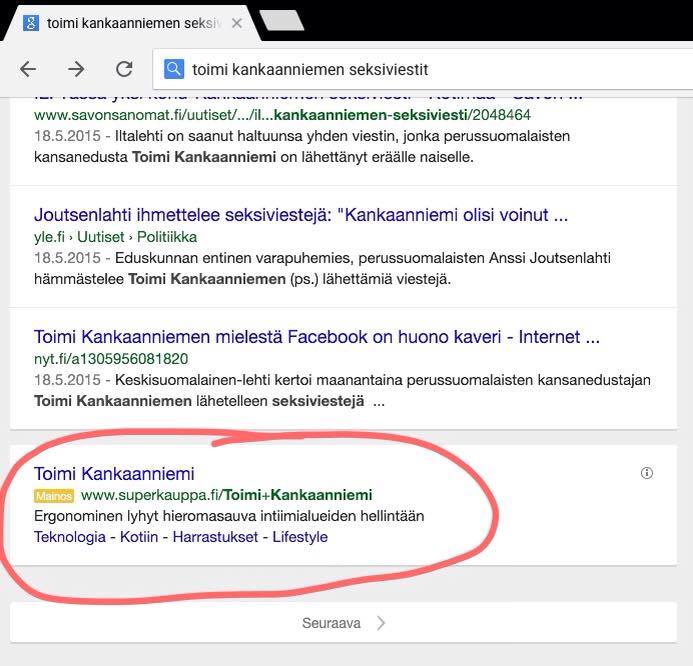Click the yellow Mainos ad badge
Viewport: 693px width, 666px height.
[54, 496]
